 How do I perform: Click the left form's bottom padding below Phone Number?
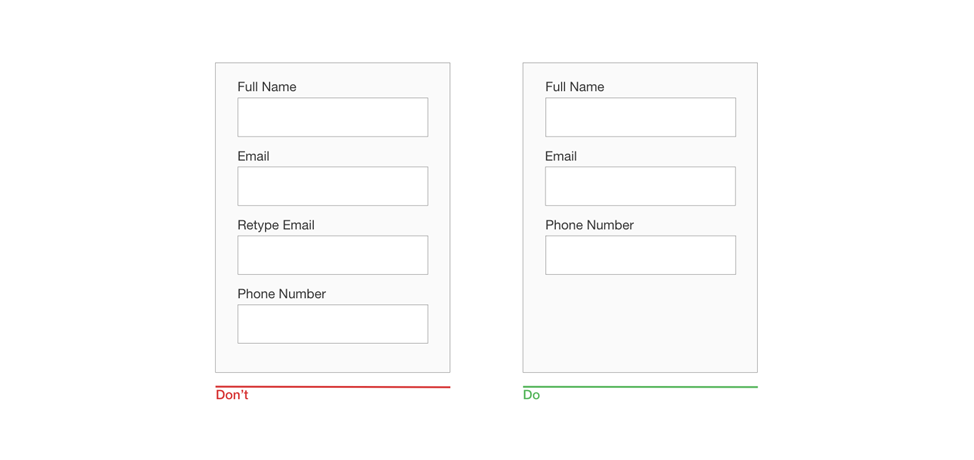332,358
